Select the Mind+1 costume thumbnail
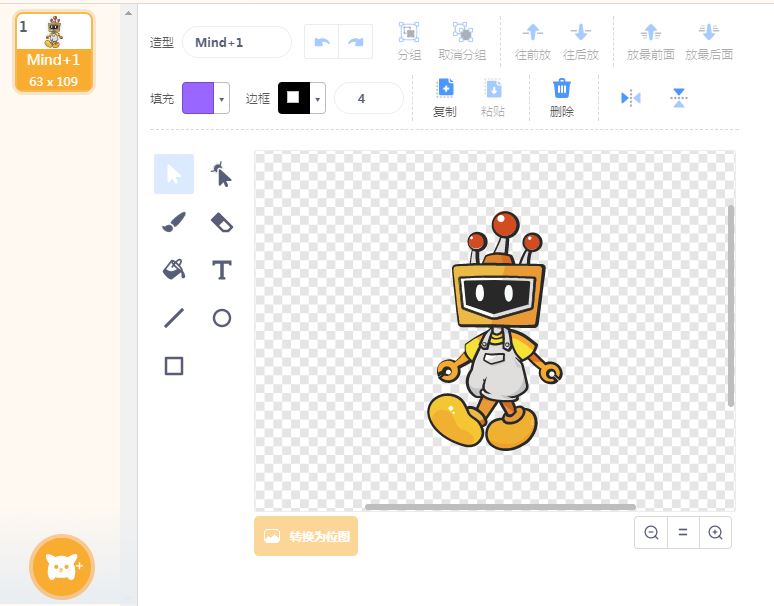 click(x=54, y=52)
